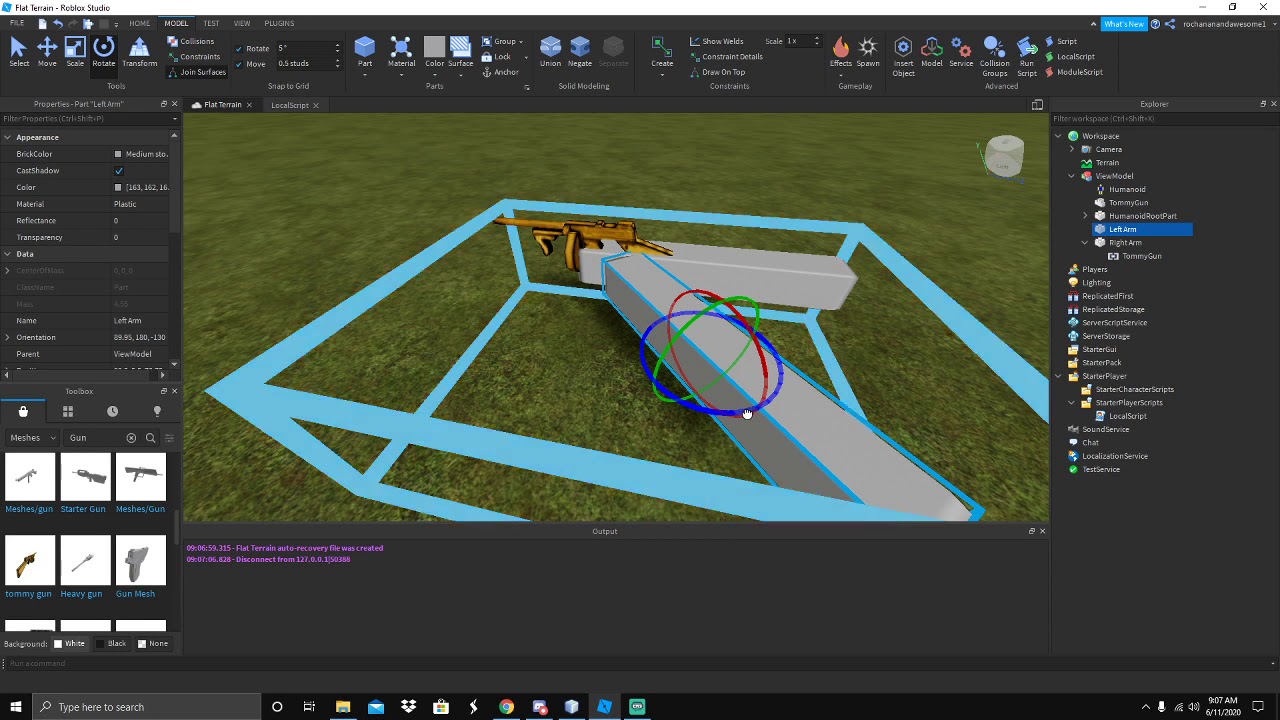Collapse the Right Arm node

click(1086, 243)
